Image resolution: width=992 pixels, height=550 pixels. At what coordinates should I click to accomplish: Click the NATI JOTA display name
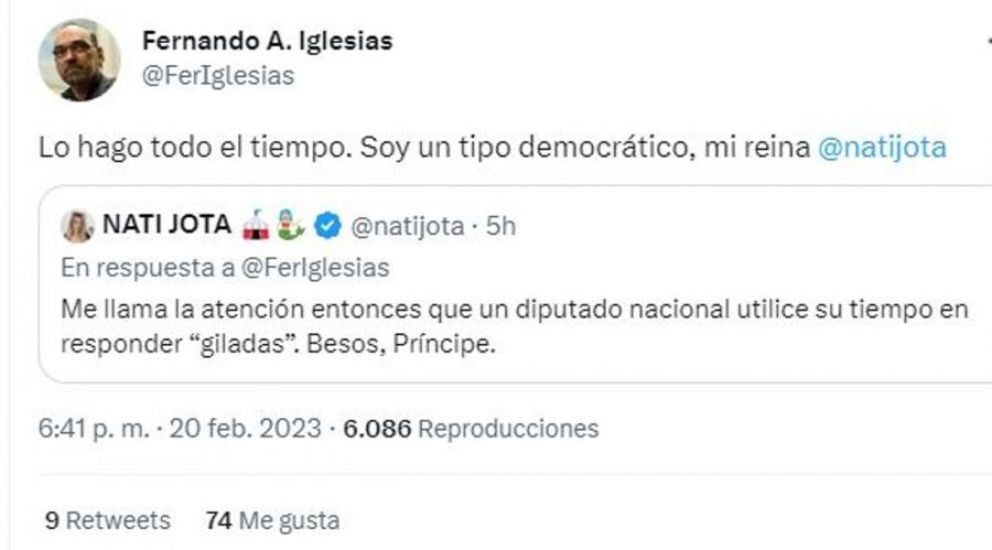(x=165, y=228)
